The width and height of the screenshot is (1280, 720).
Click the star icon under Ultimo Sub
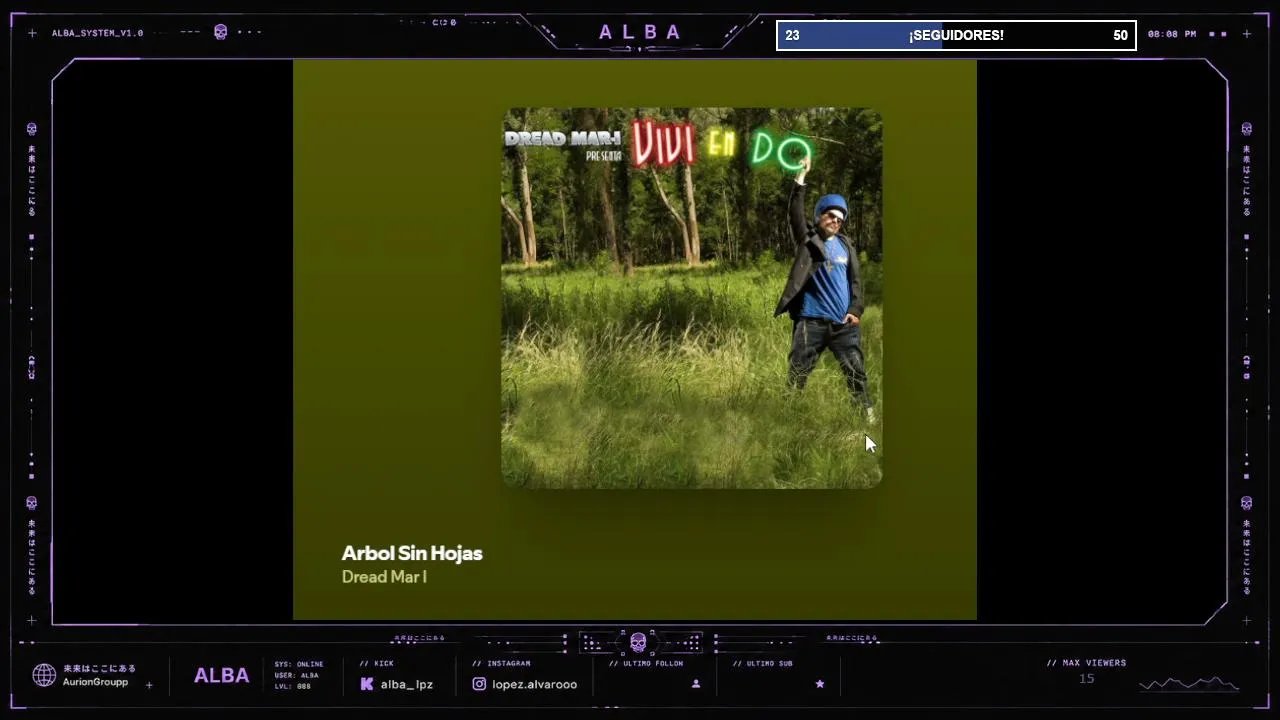tap(820, 684)
